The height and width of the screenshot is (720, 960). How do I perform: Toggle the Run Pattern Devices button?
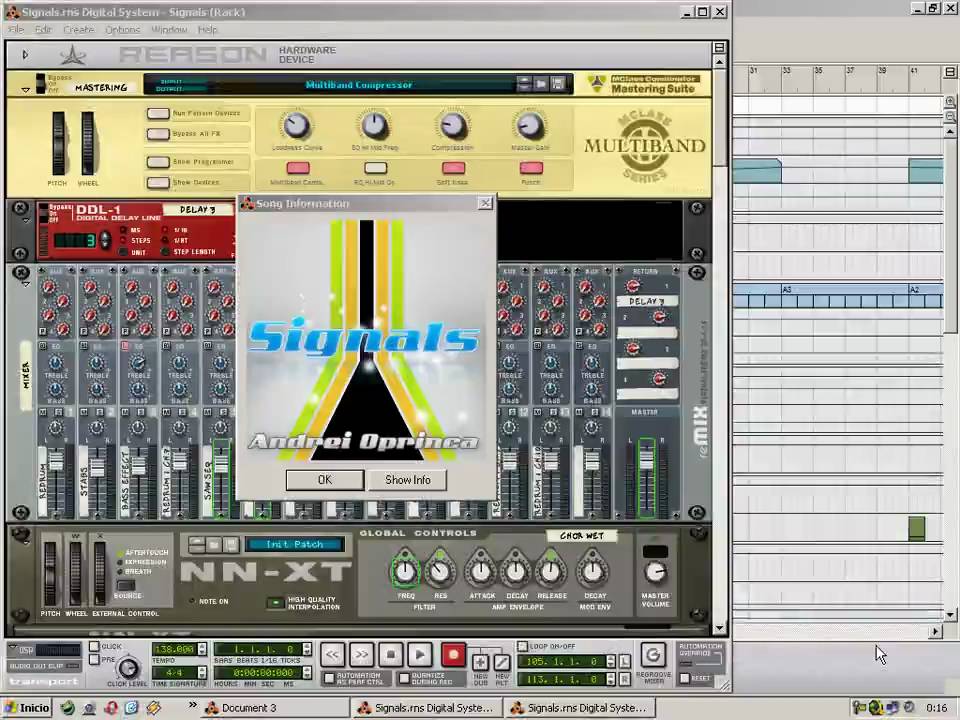[x=158, y=113]
